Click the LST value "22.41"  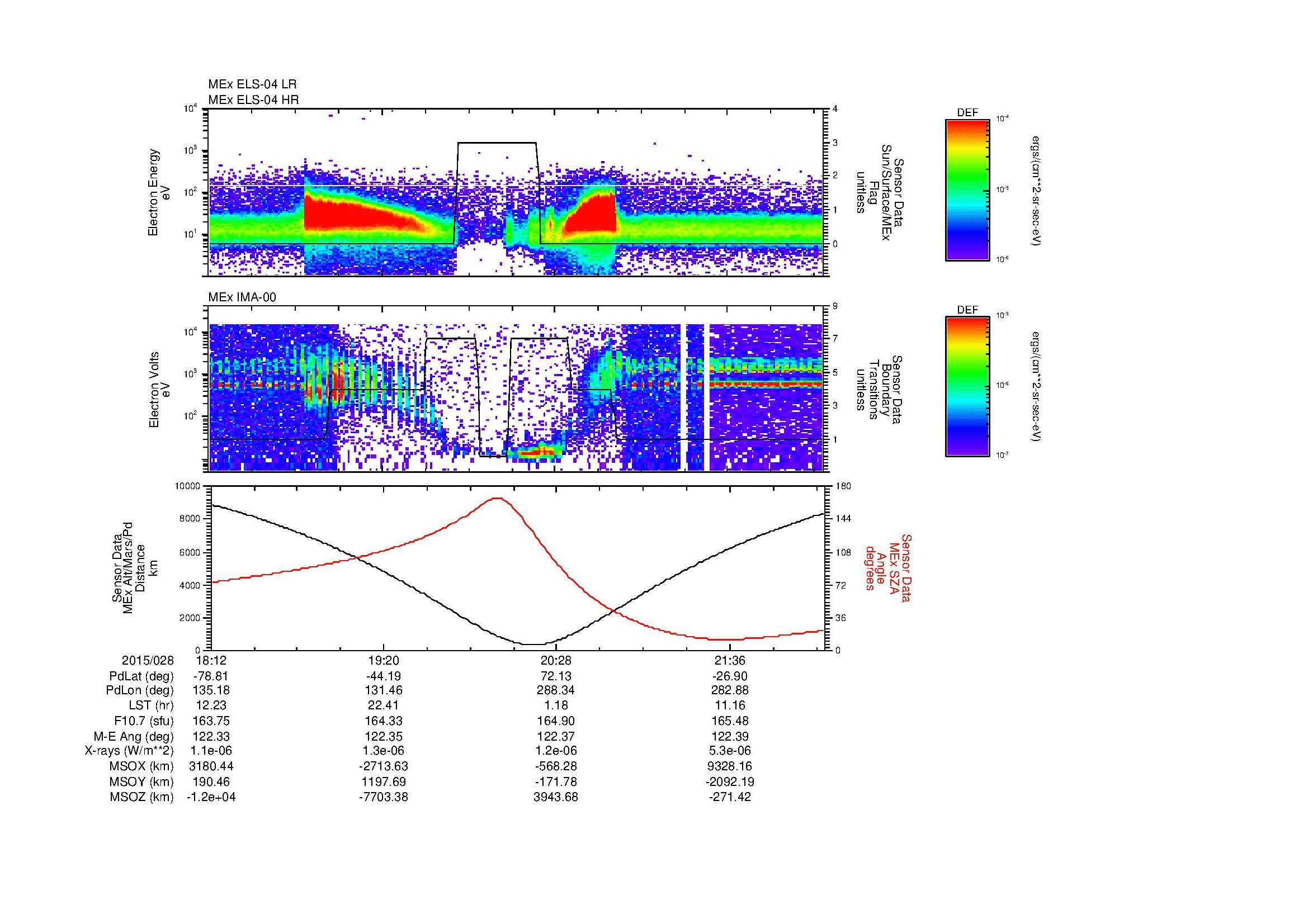[x=384, y=705]
